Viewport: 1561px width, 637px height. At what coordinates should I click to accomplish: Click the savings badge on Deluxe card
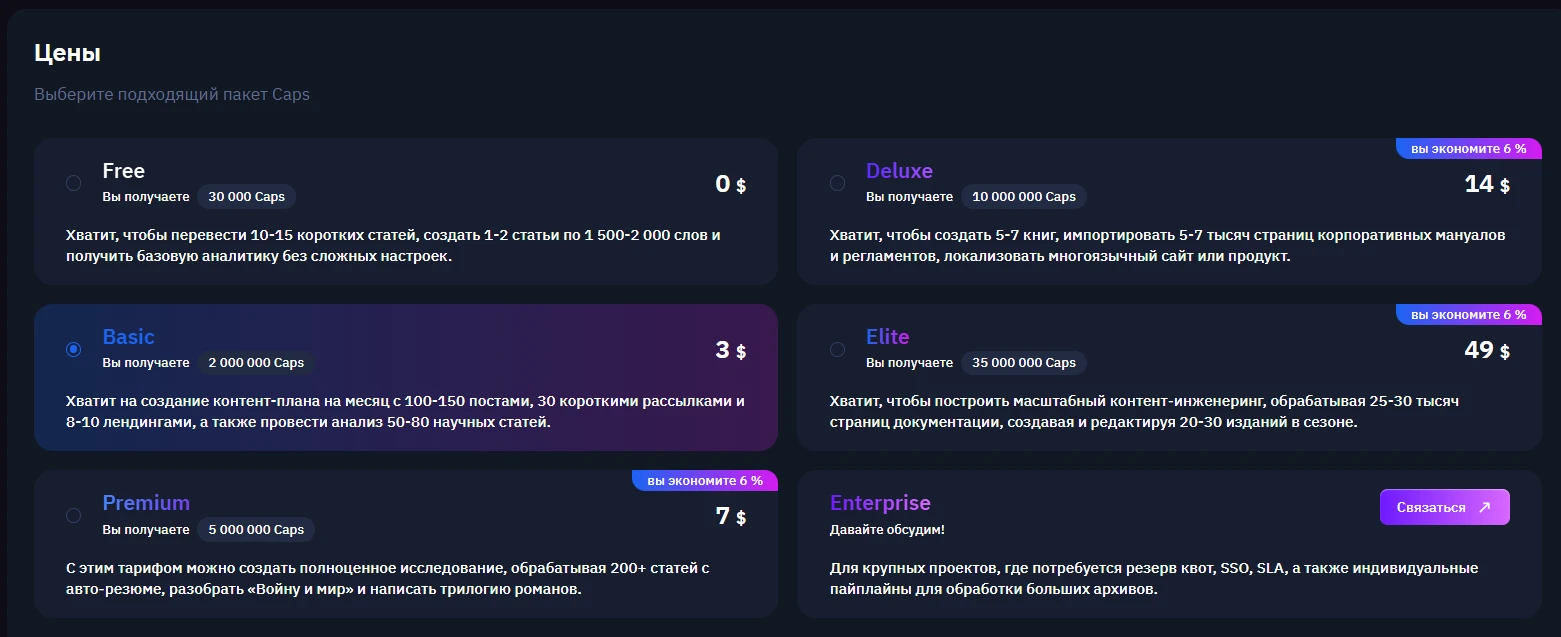click(1469, 148)
